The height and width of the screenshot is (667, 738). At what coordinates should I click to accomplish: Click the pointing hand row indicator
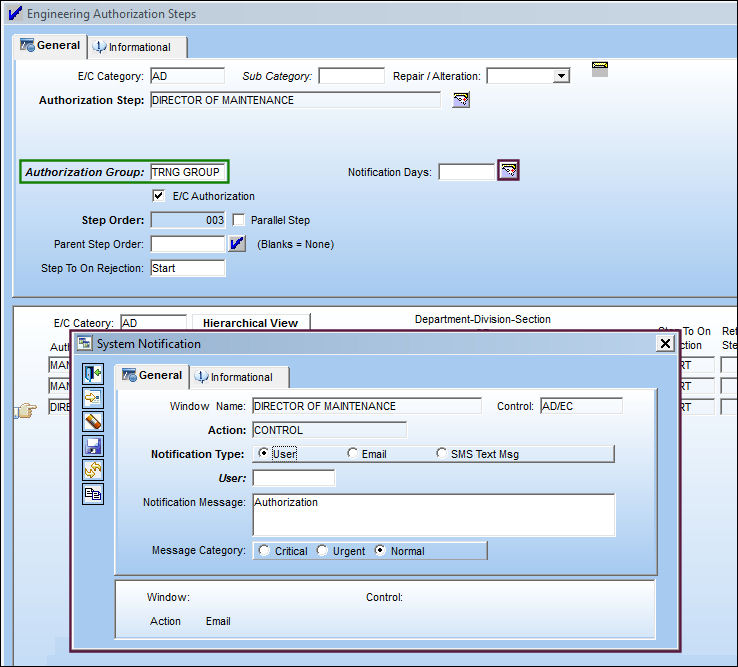tap(26, 410)
